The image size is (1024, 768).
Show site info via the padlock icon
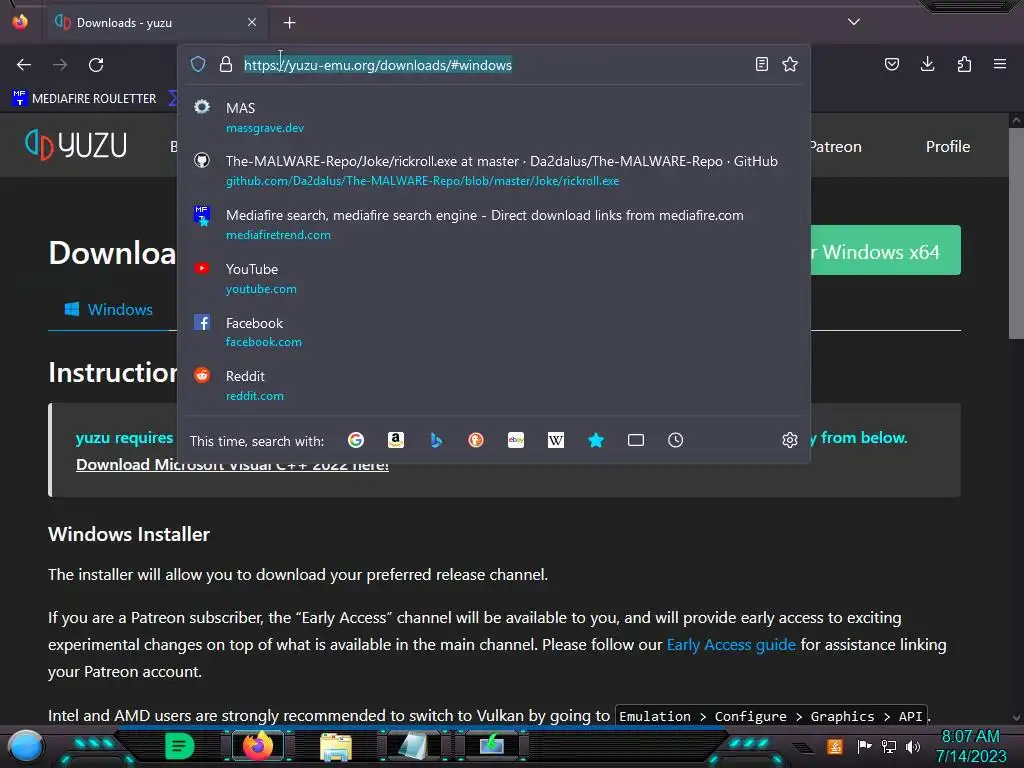click(226, 64)
